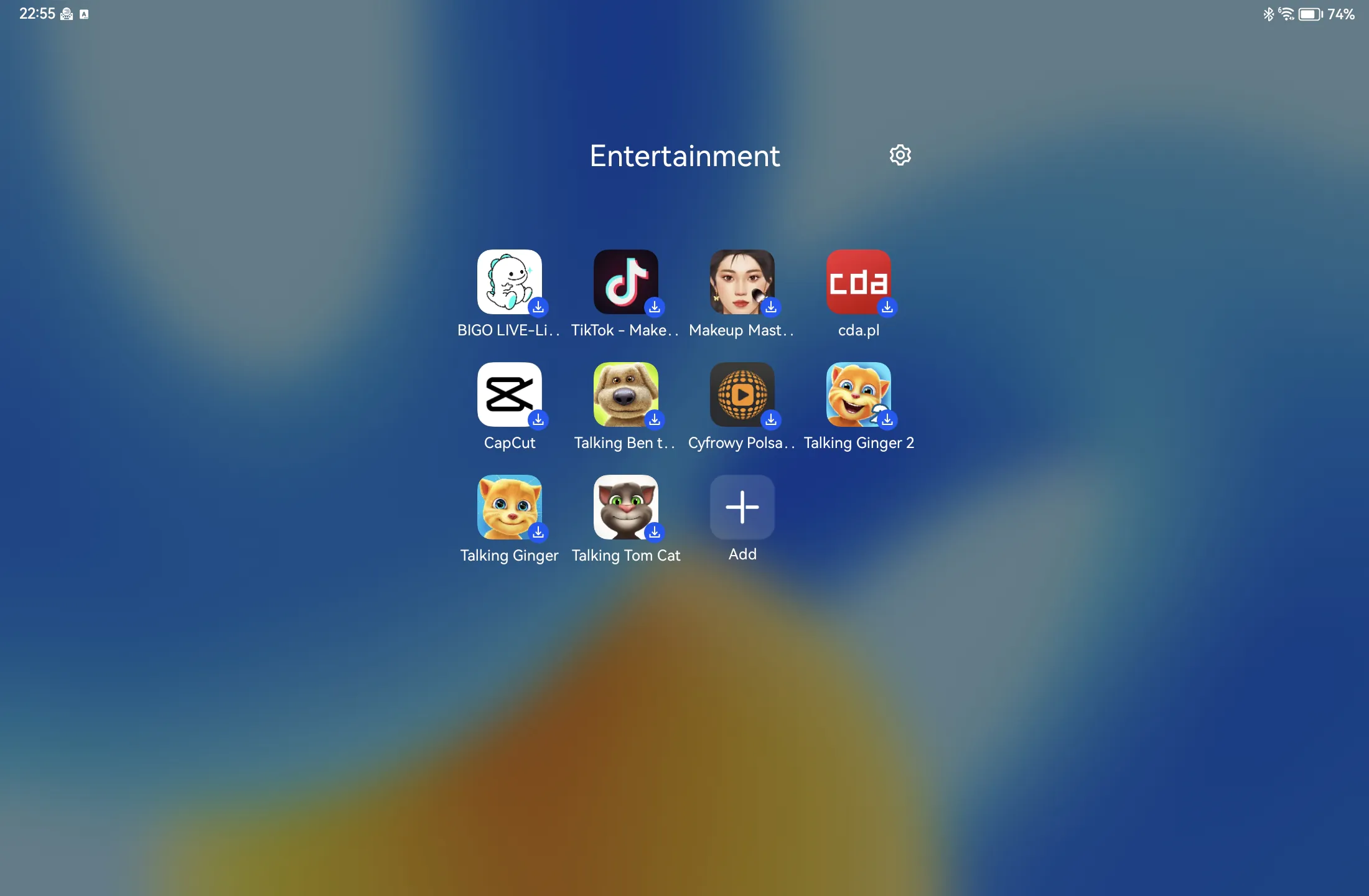Tap the Add plus tile
Image resolution: width=1369 pixels, height=896 pixels.
[x=742, y=507]
